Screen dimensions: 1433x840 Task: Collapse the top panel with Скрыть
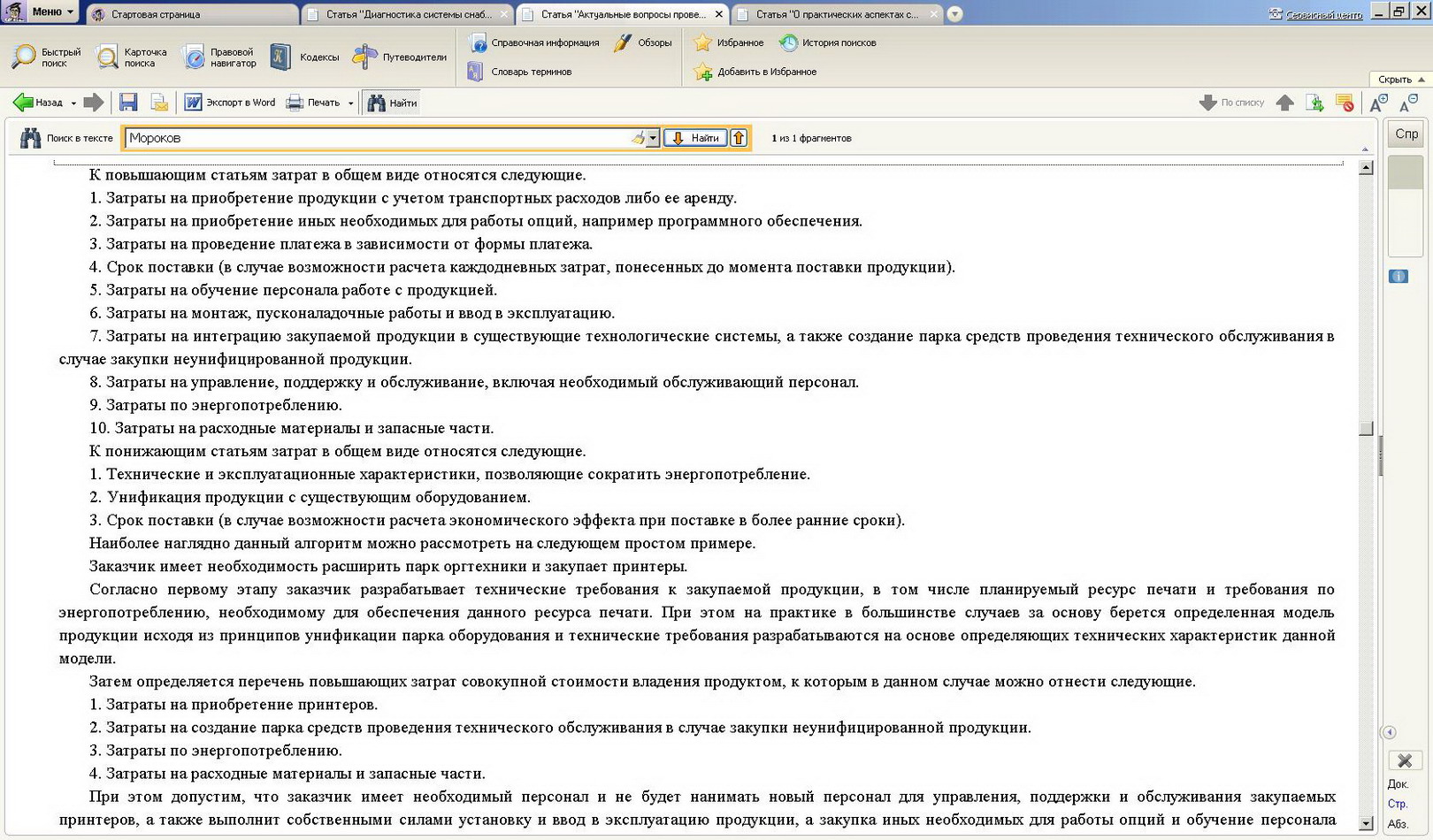[1400, 79]
